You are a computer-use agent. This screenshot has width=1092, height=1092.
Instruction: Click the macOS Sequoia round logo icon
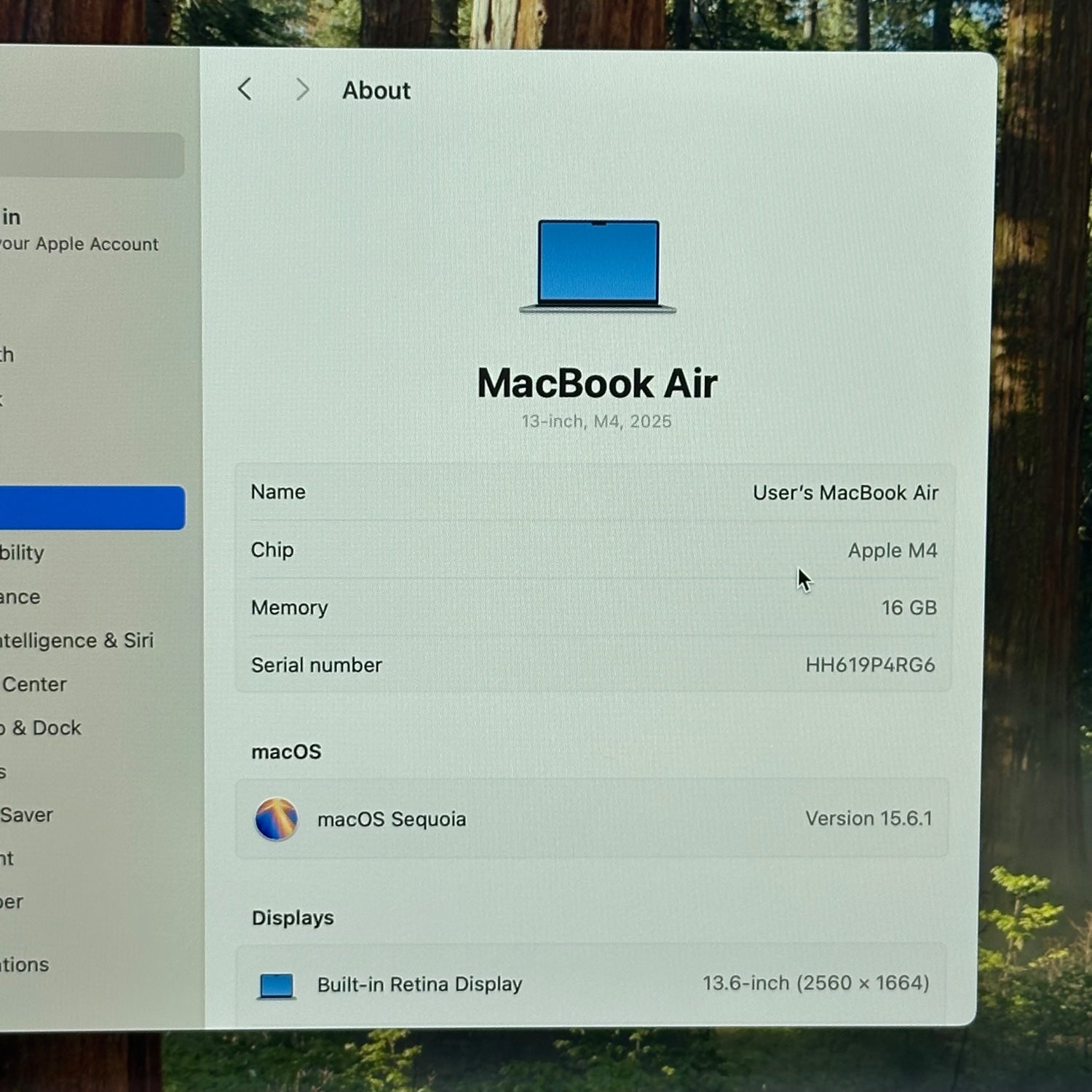(277, 819)
